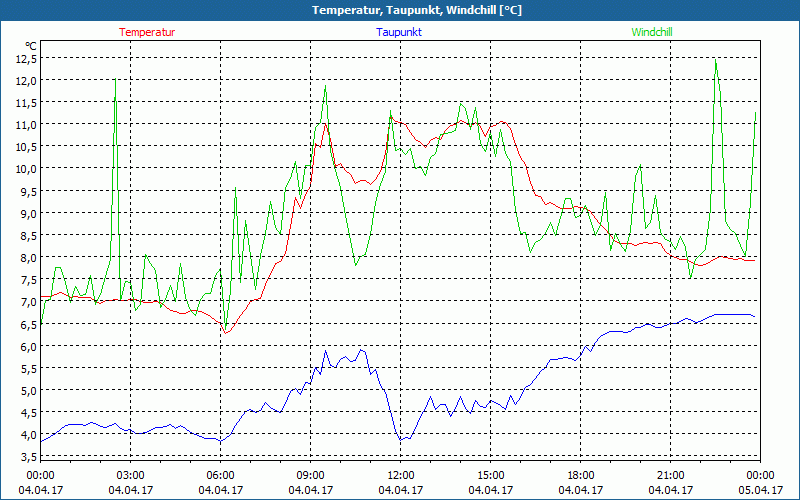This screenshot has width=800, height=500.
Task: Click the 5,0 y-axis value
Action: pos(29,390)
